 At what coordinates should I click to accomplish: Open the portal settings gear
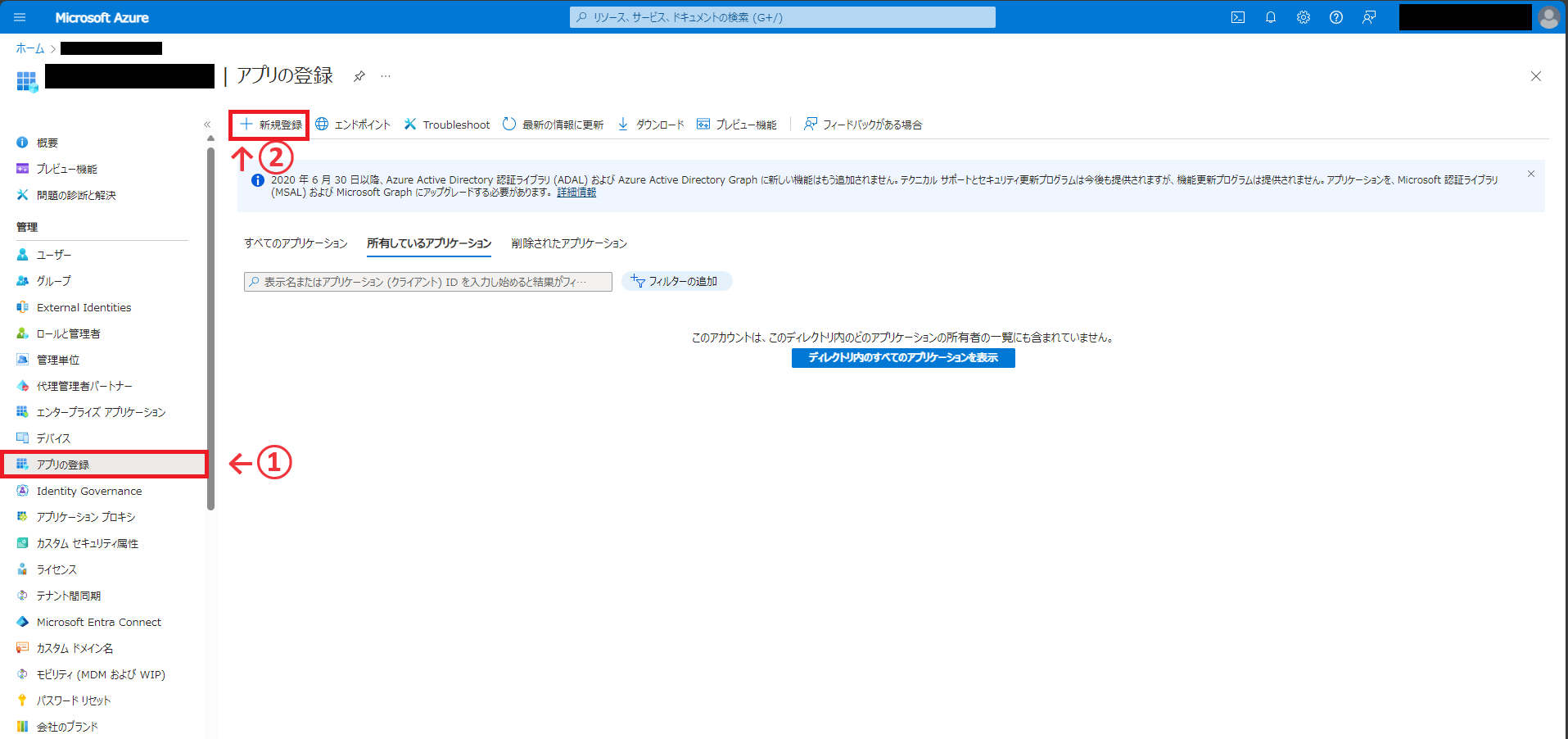[1304, 16]
